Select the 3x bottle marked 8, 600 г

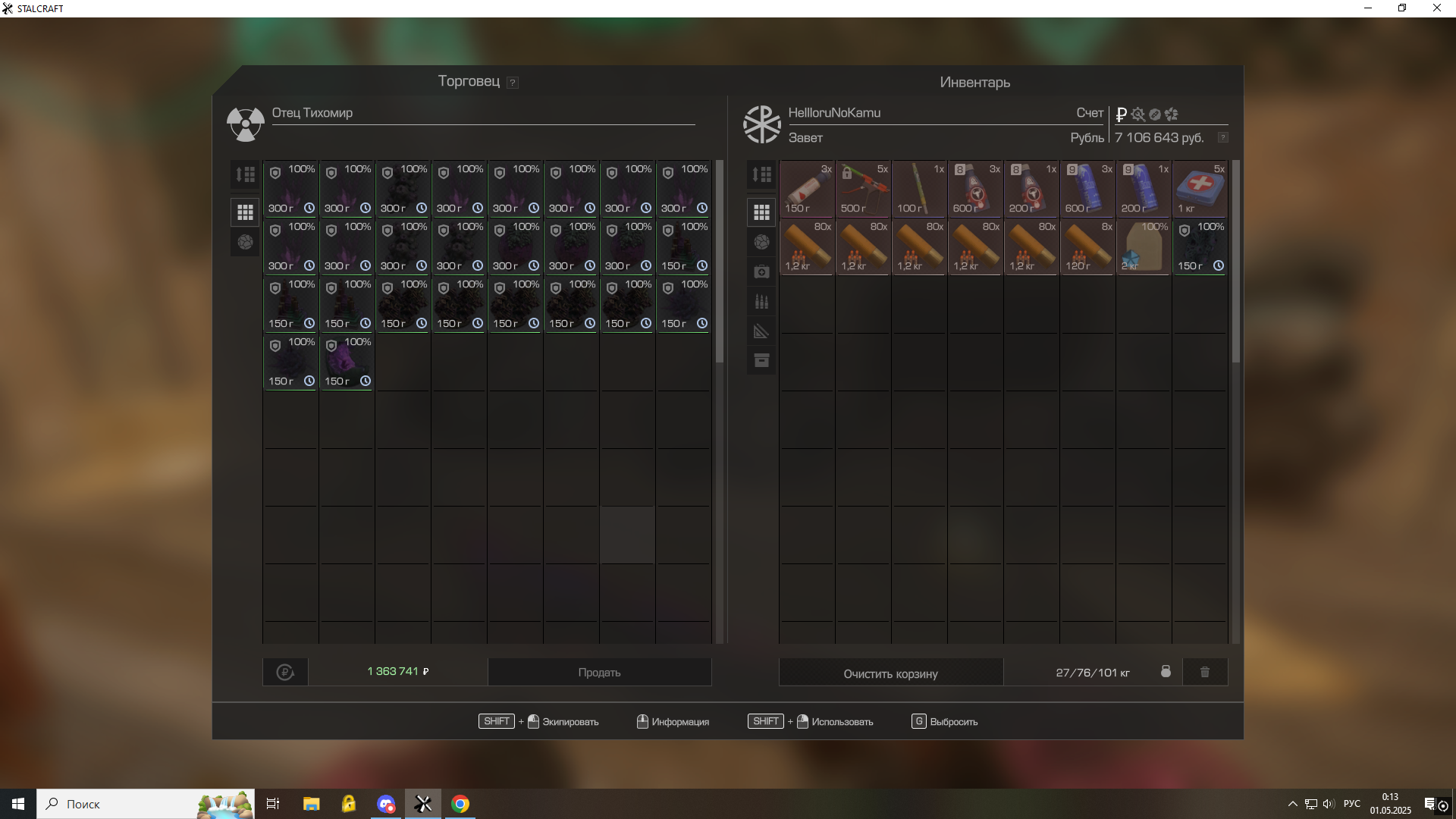[975, 189]
